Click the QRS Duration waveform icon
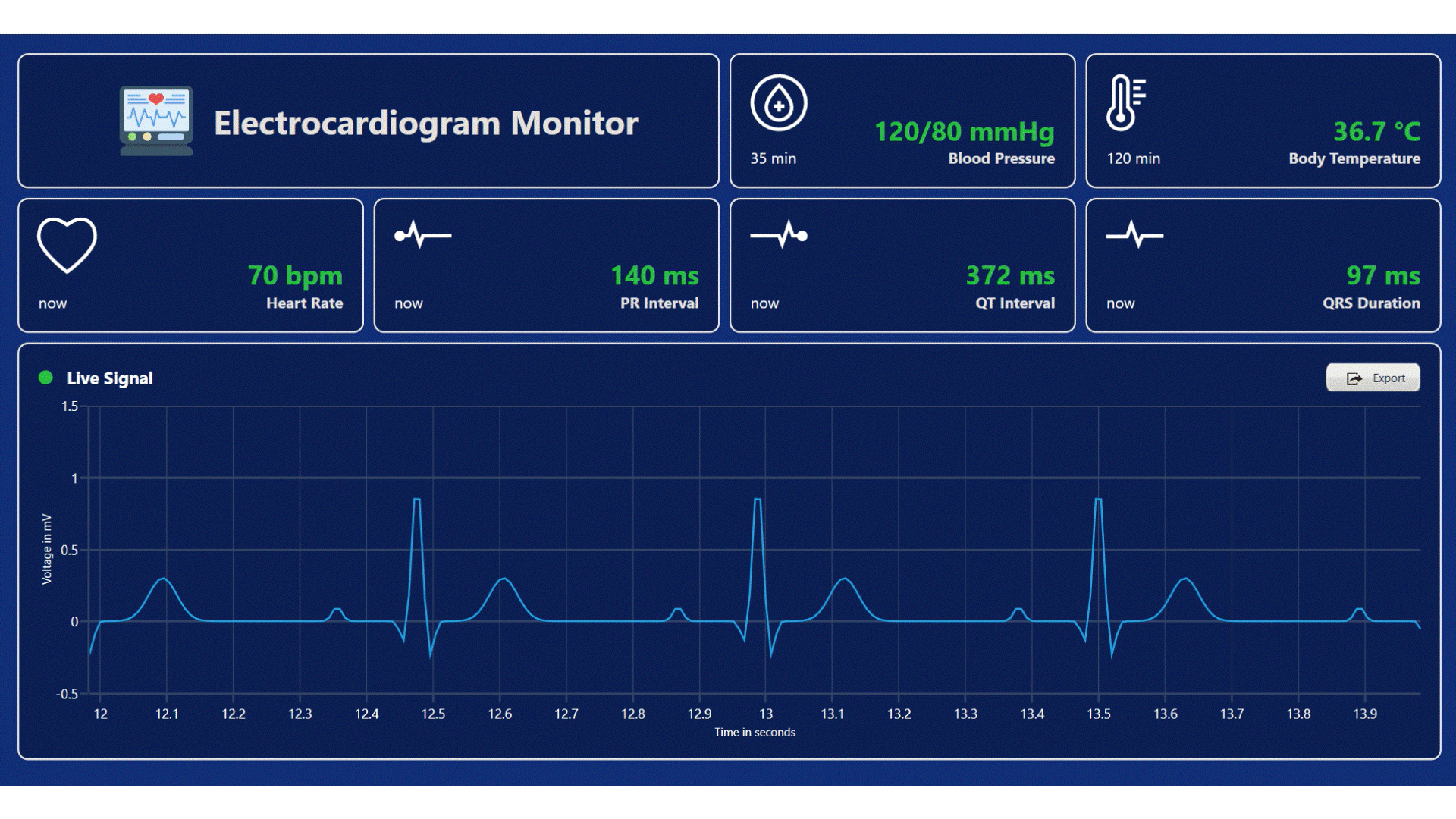The height and width of the screenshot is (819, 1456). click(1134, 235)
